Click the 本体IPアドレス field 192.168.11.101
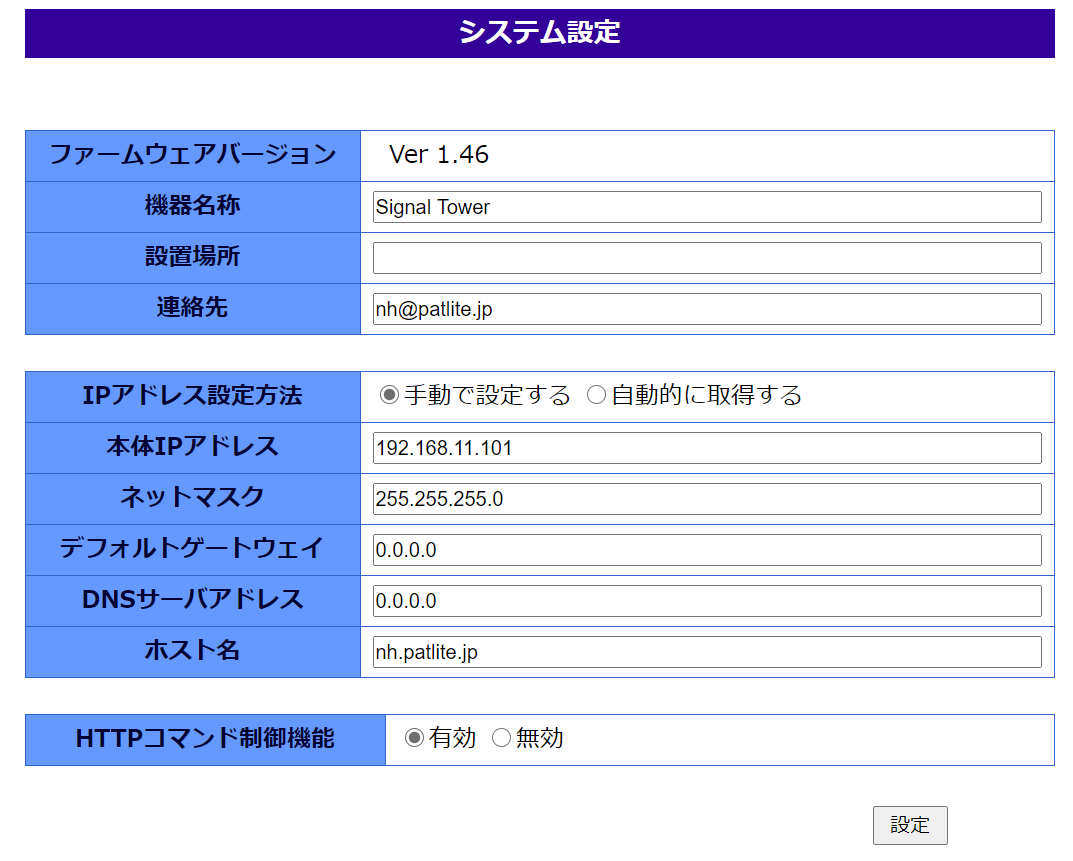Viewport: 1073px width, 861px height. click(707, 448)
